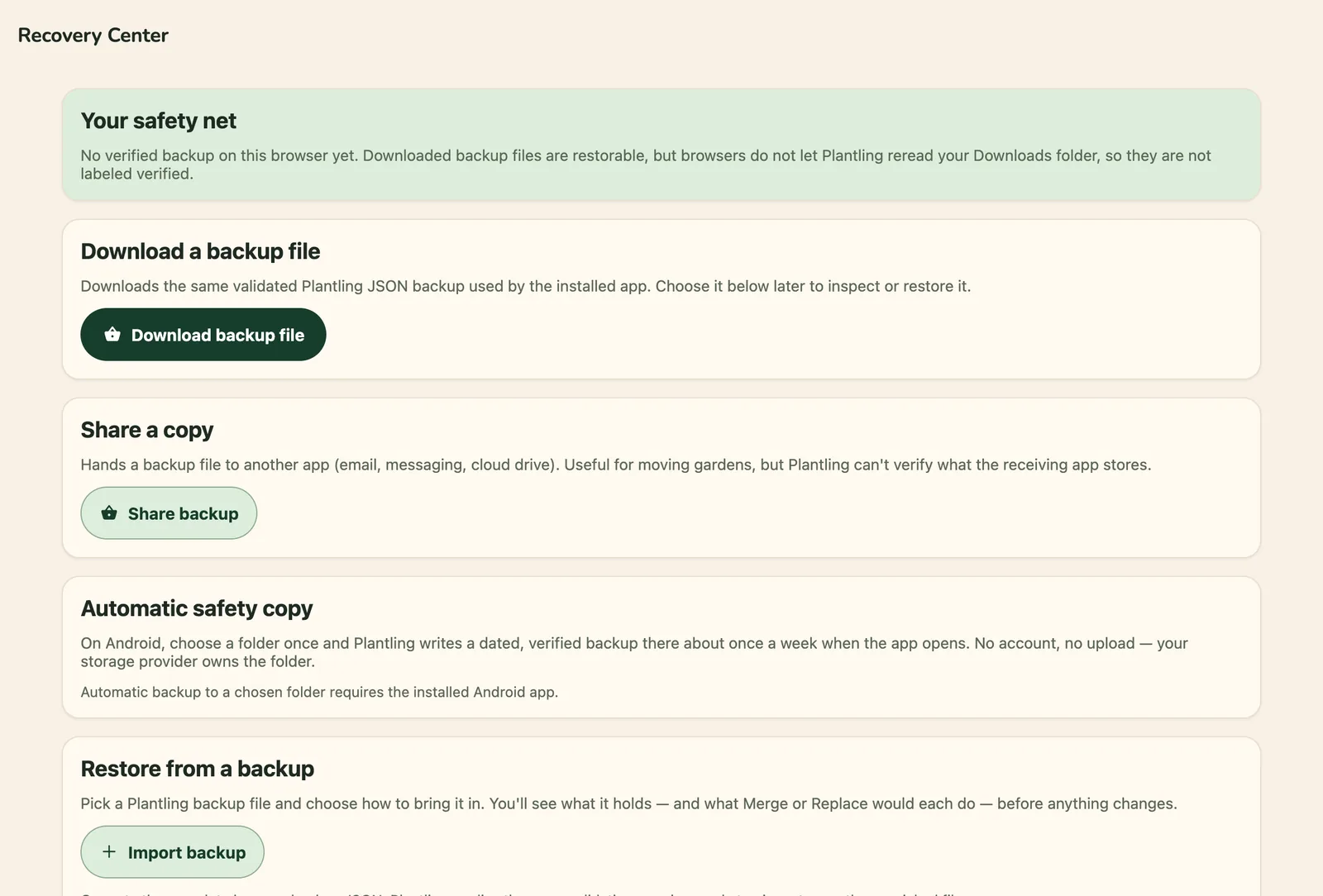Image resolution: width=1323 pixels, height=896 pixels.
Task: Select the Recovery Center page title
Action: (x=93, y=36)
